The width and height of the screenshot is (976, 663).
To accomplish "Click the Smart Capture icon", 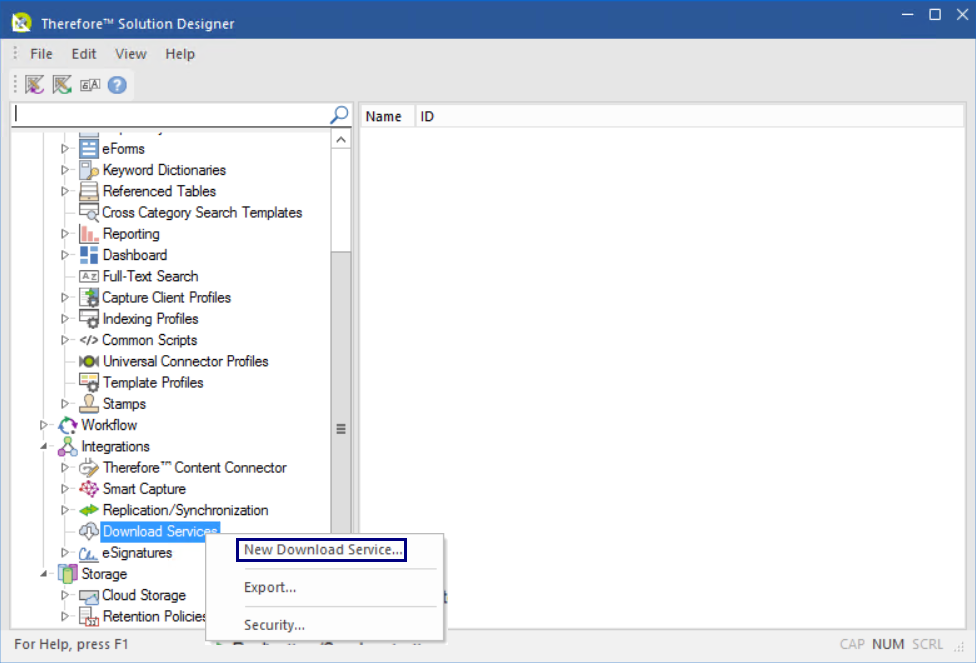I will (x=89, y=489).
